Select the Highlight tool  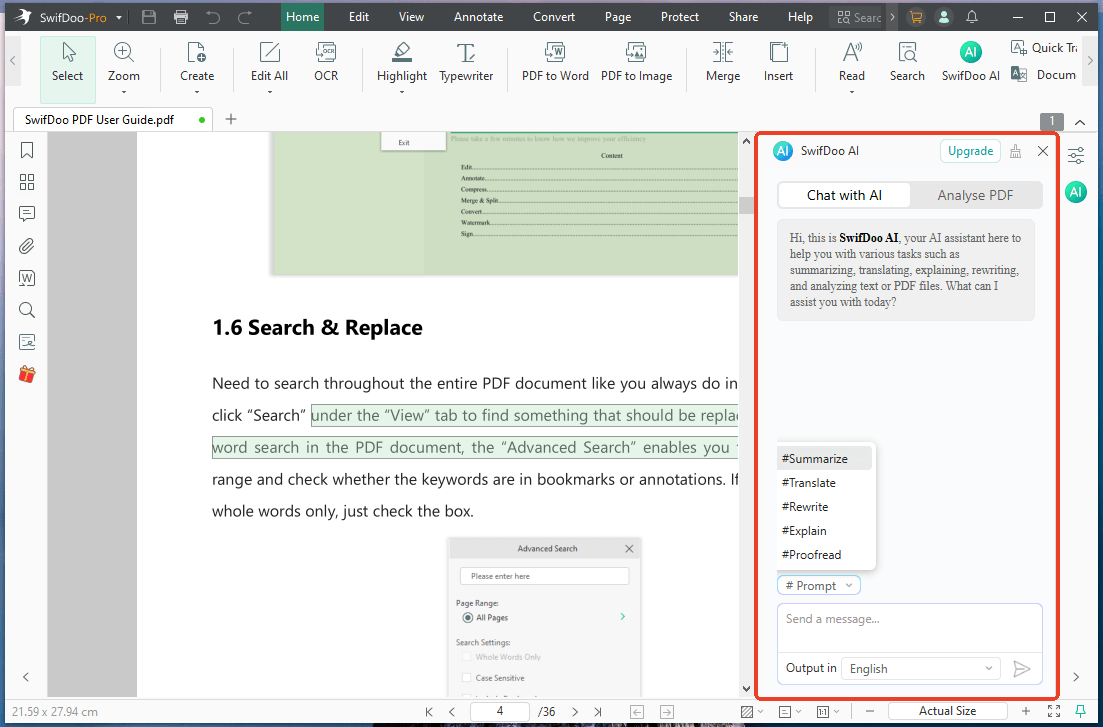pos(401,62)
